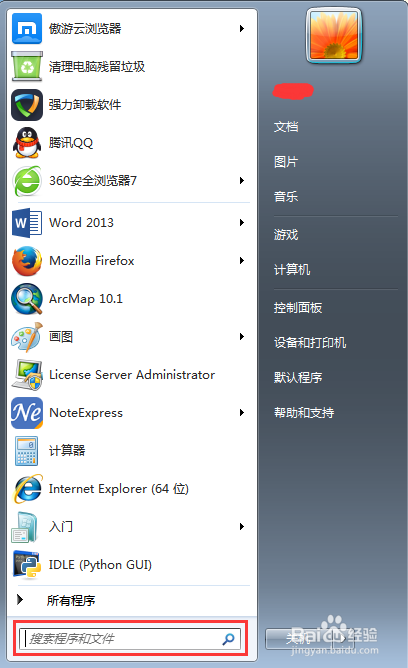The height and width of the screenshot is (668, 408).
Task: Click the License Server Administrator label
Action: 132,374
